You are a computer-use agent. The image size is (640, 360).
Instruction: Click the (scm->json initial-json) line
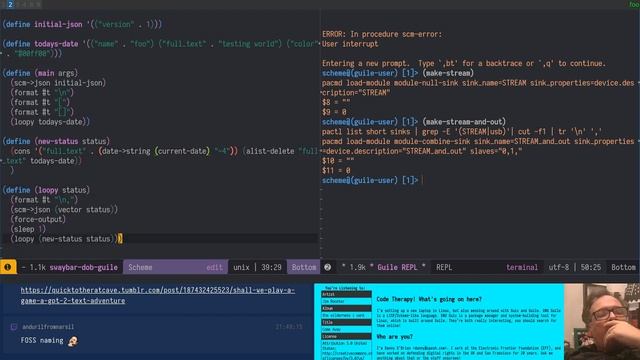(58, 83)
